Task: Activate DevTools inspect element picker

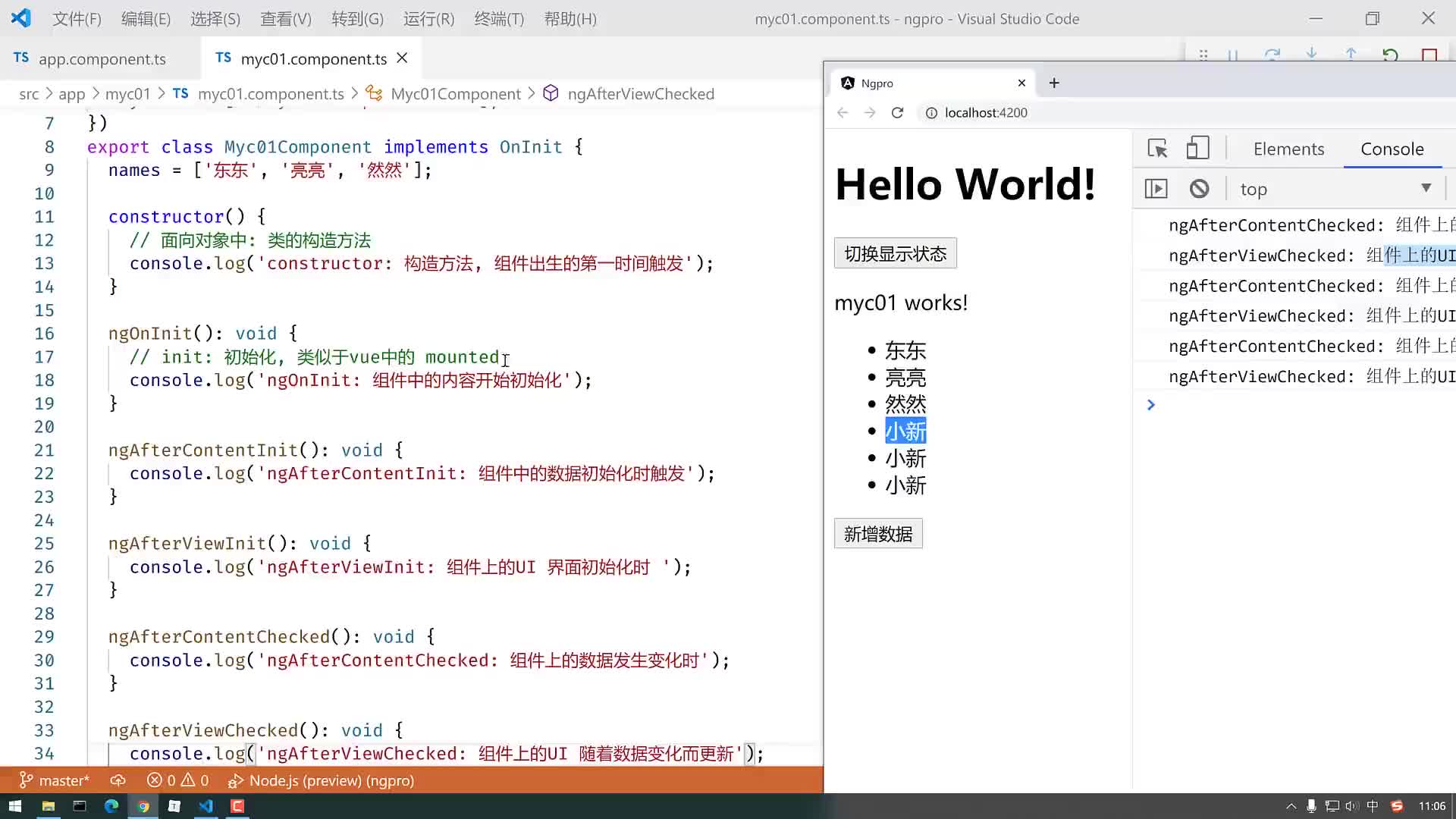Action: coord(1157,149)
